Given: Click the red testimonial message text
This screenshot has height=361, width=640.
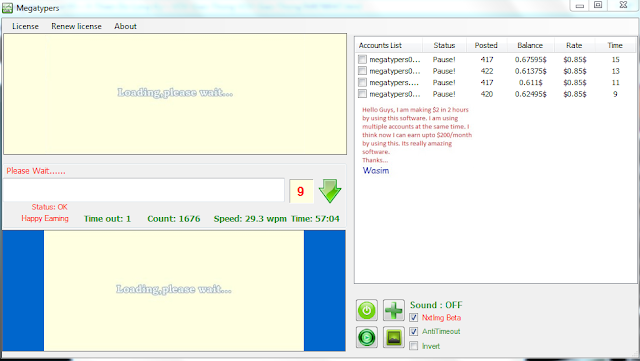Looking at the screenshot, I should (417, 135).
